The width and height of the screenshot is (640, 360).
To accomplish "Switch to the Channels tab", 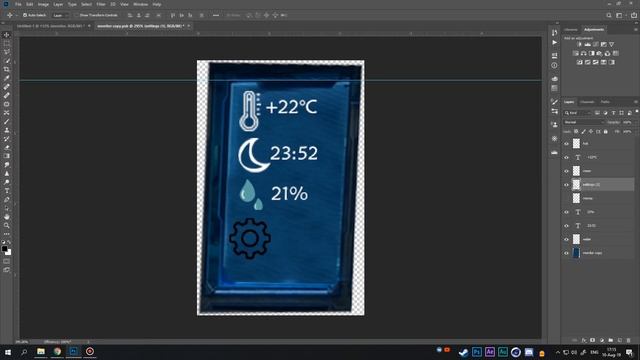I will tap(587, 102).
